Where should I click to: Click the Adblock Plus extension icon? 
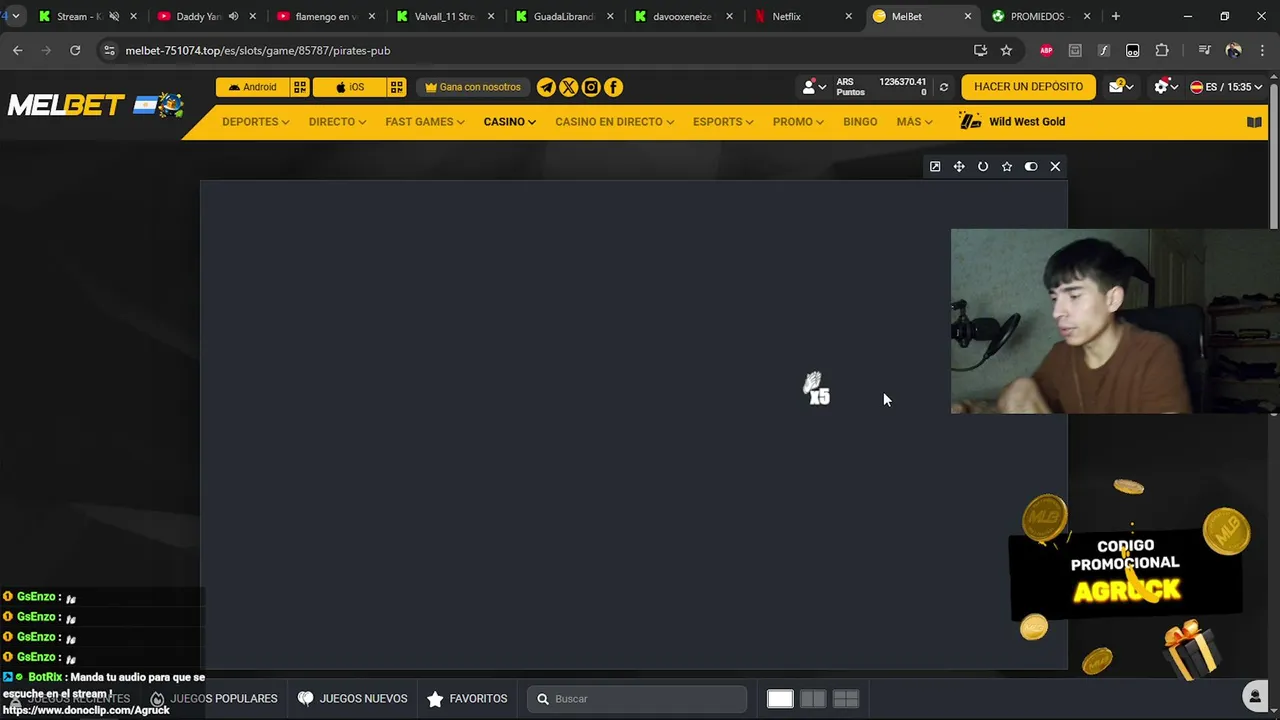tap(1046, 50)
